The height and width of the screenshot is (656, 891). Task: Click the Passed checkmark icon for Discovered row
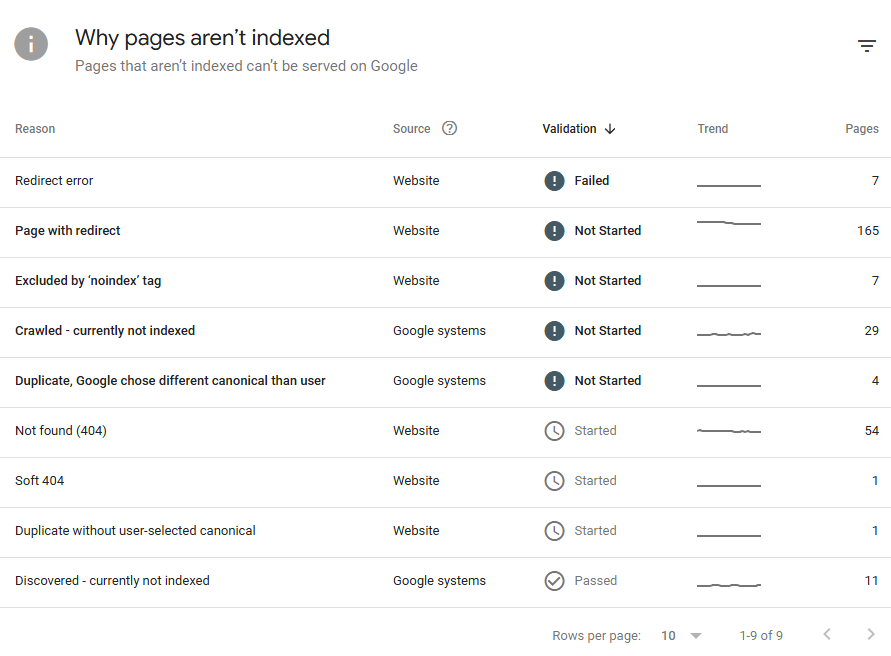coord(554,581)
